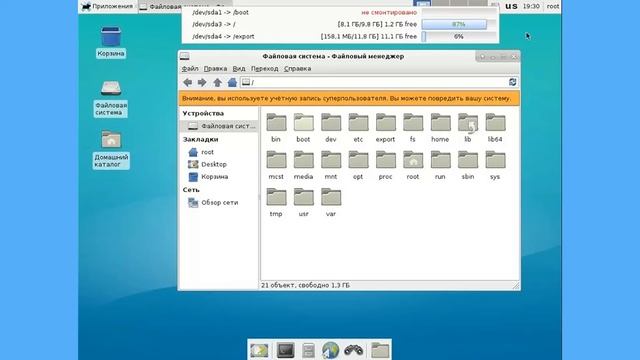Launch terminal from the dock
This screenshot has width=640, height=360.
pos(285,350)
